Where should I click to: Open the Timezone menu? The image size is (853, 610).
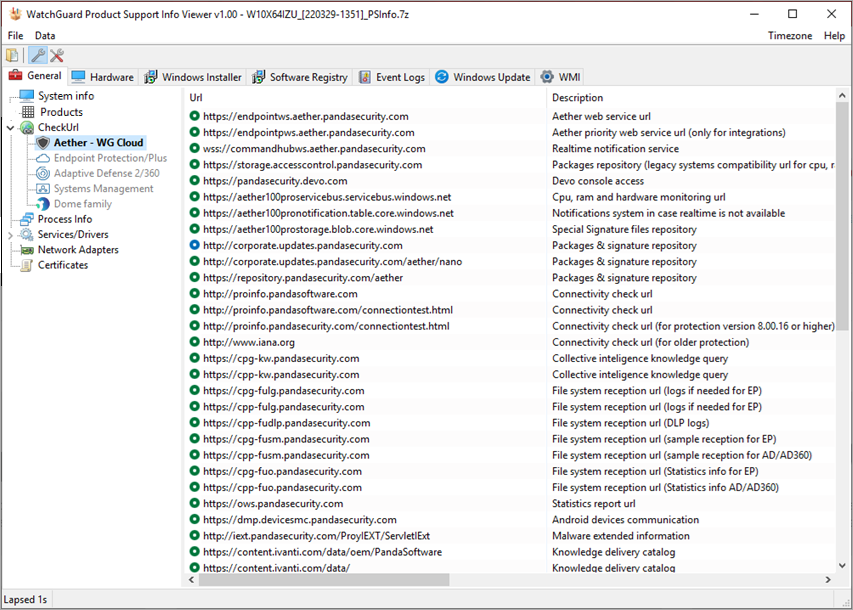pos(790,35)
